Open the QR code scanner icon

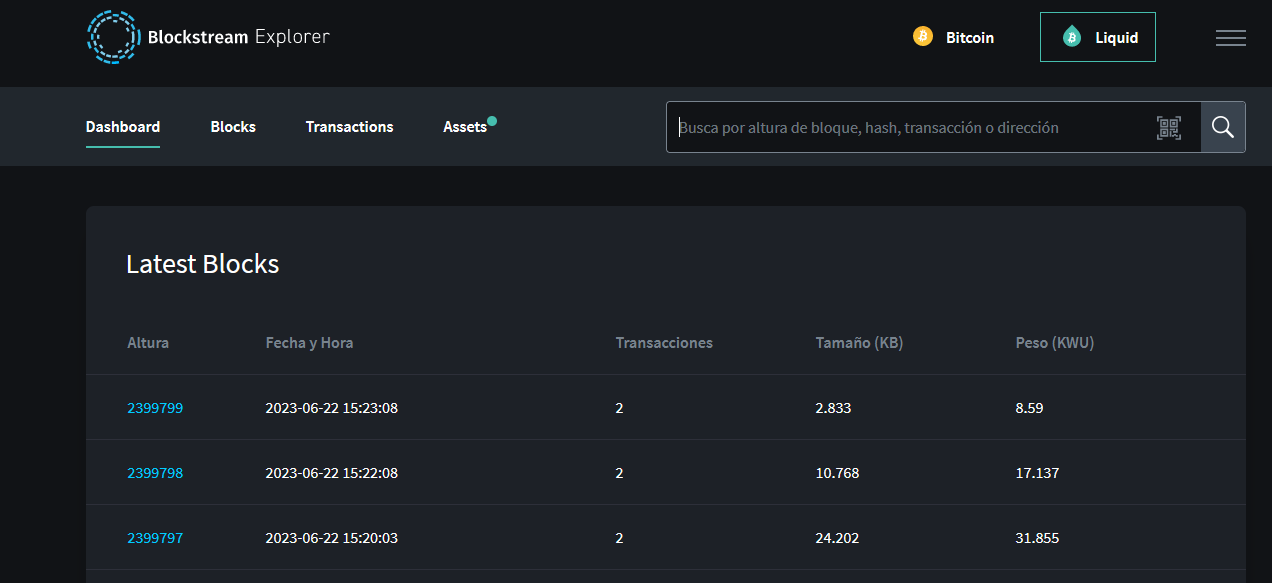point(1169,127)
